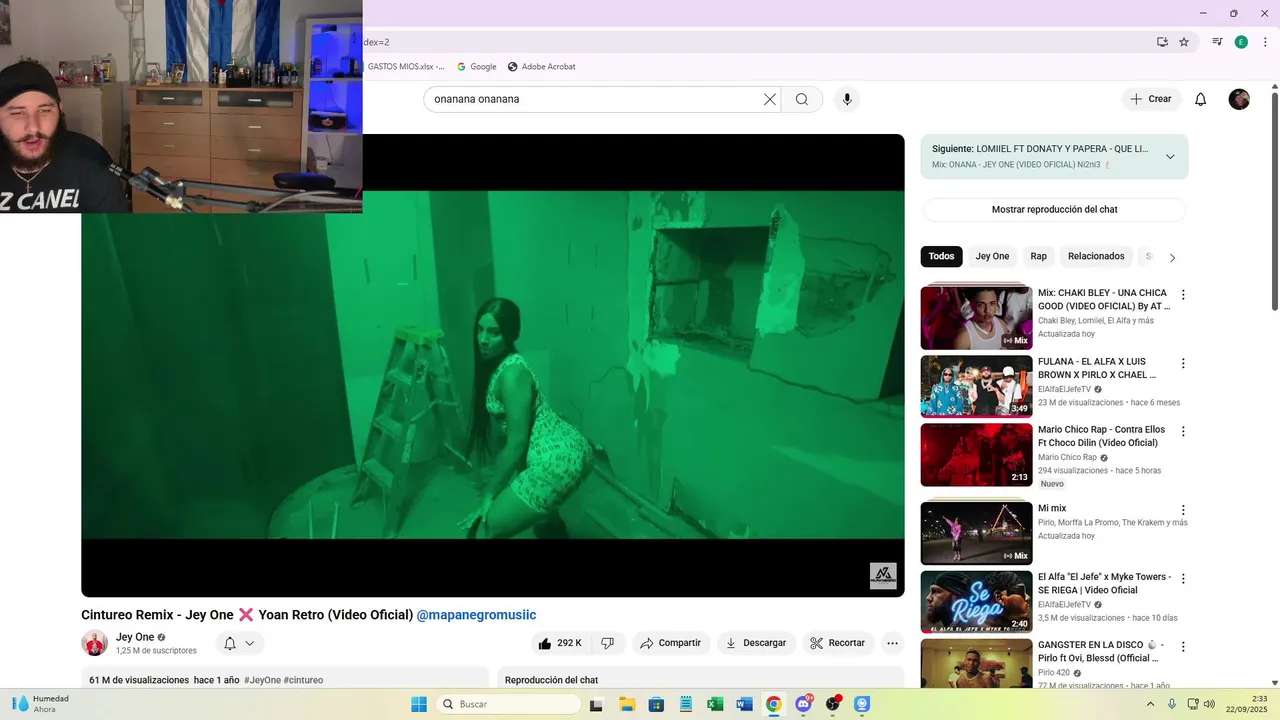This screenshot has height=720, width=1280.
Task: Open options for GANGSTER EN LA DISCO video
Action: click(1183, 647)
